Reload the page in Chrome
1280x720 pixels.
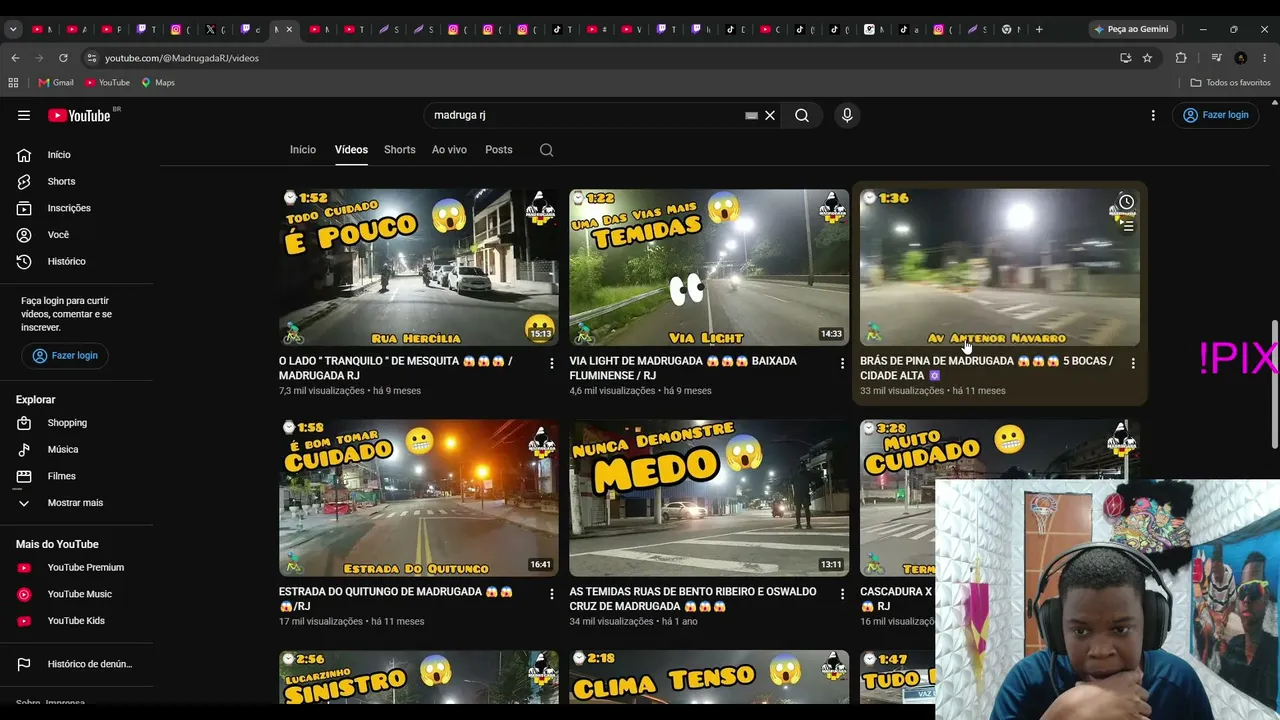point(63,58)
